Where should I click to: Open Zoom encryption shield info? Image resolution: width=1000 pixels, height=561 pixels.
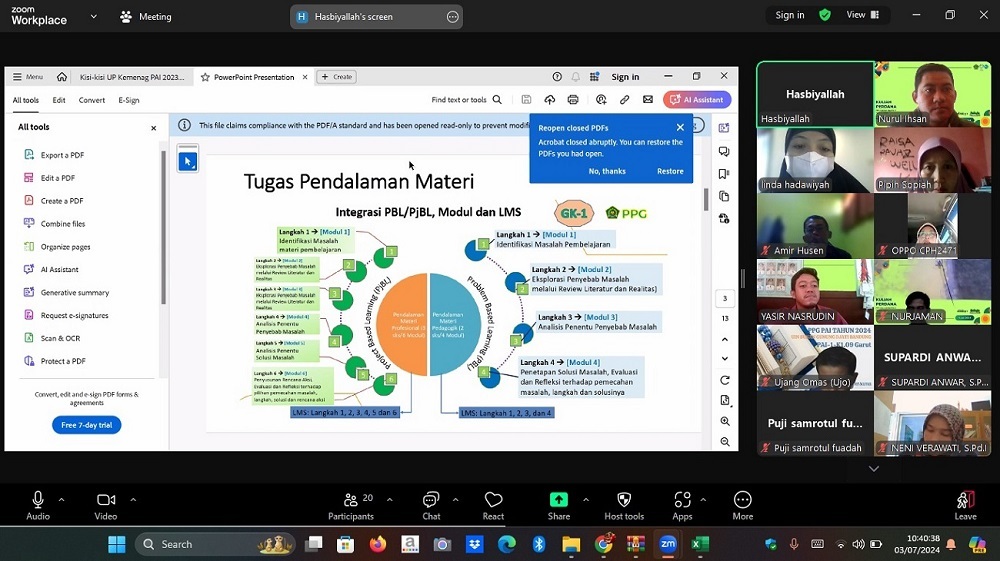(825, 15)
